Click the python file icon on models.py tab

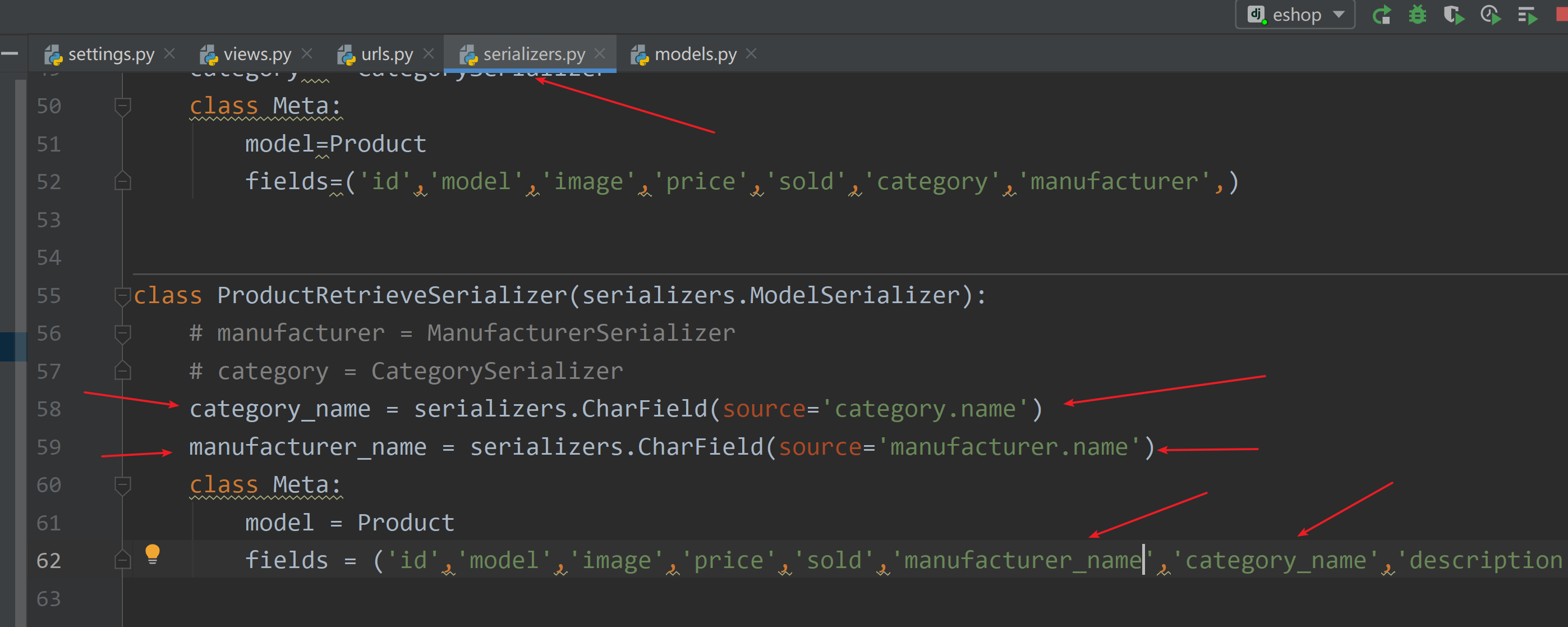[640, 55]
